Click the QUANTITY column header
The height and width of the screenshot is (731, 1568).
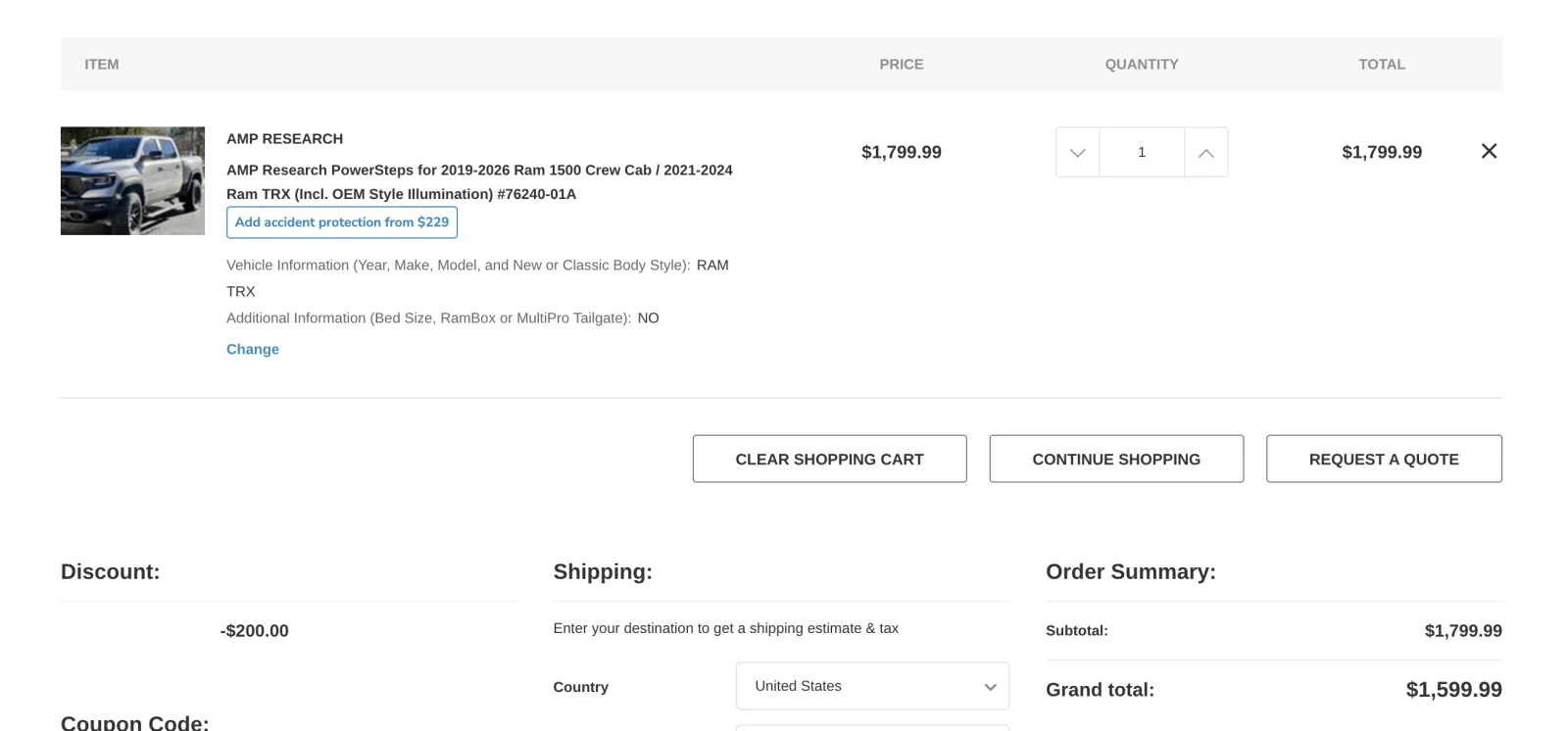click(x=1142, y=64)
